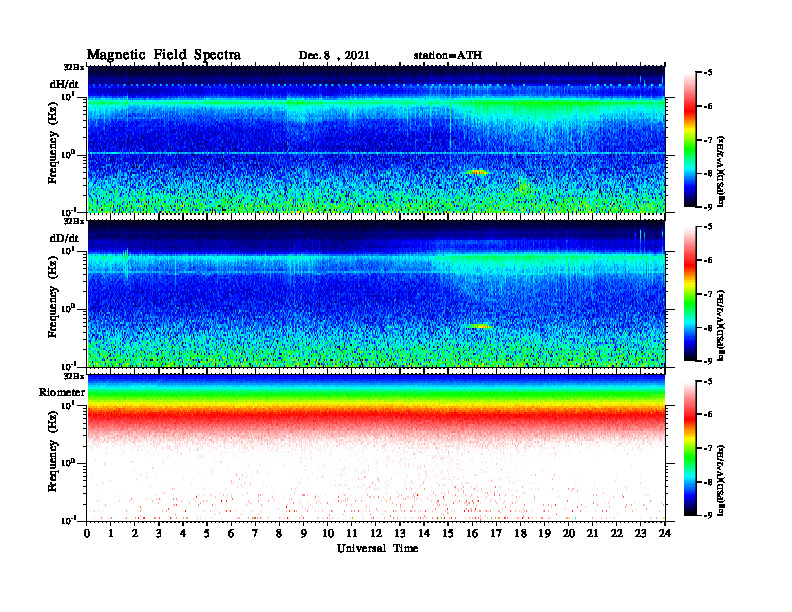
Task: Click hour tick label "9" on time axis
Action: click(x=304, y=533)
